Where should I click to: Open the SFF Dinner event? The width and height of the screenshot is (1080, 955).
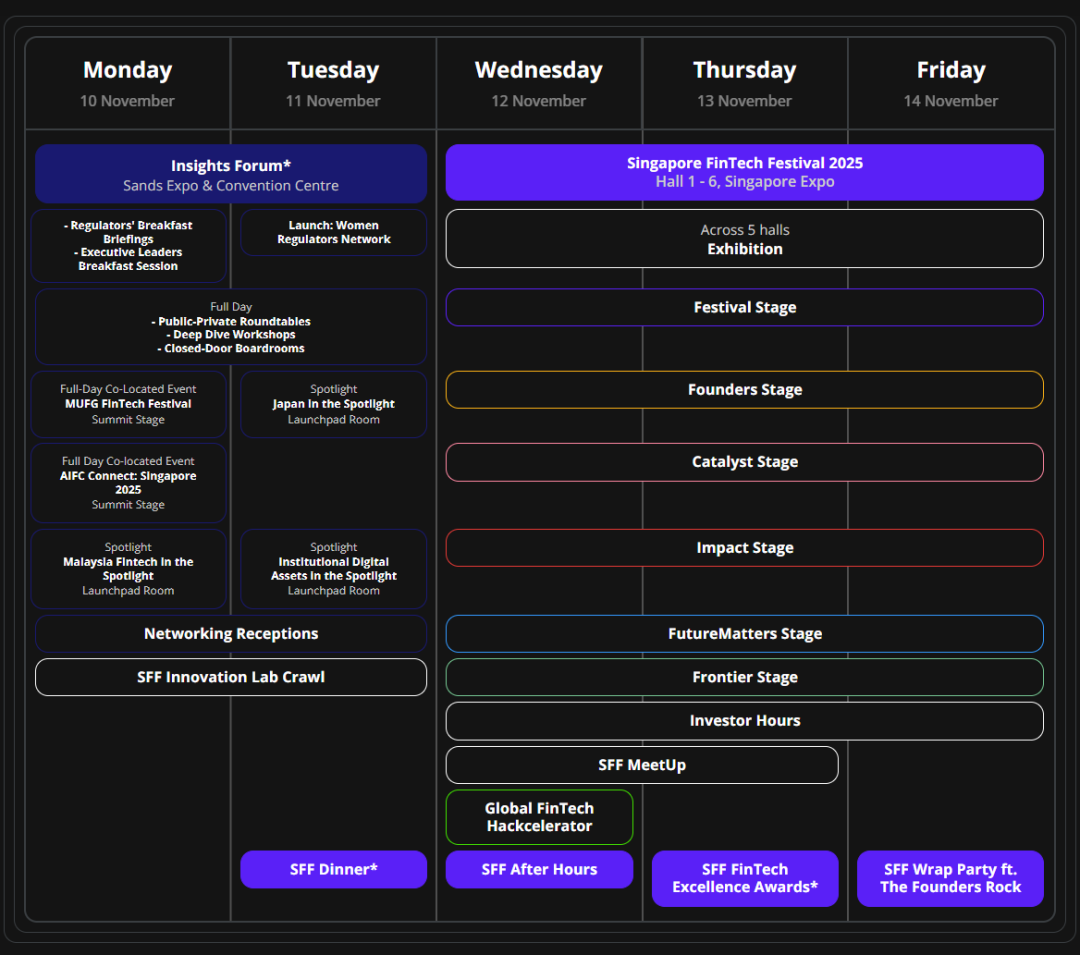pyautogui.click(x=333, y=869)
